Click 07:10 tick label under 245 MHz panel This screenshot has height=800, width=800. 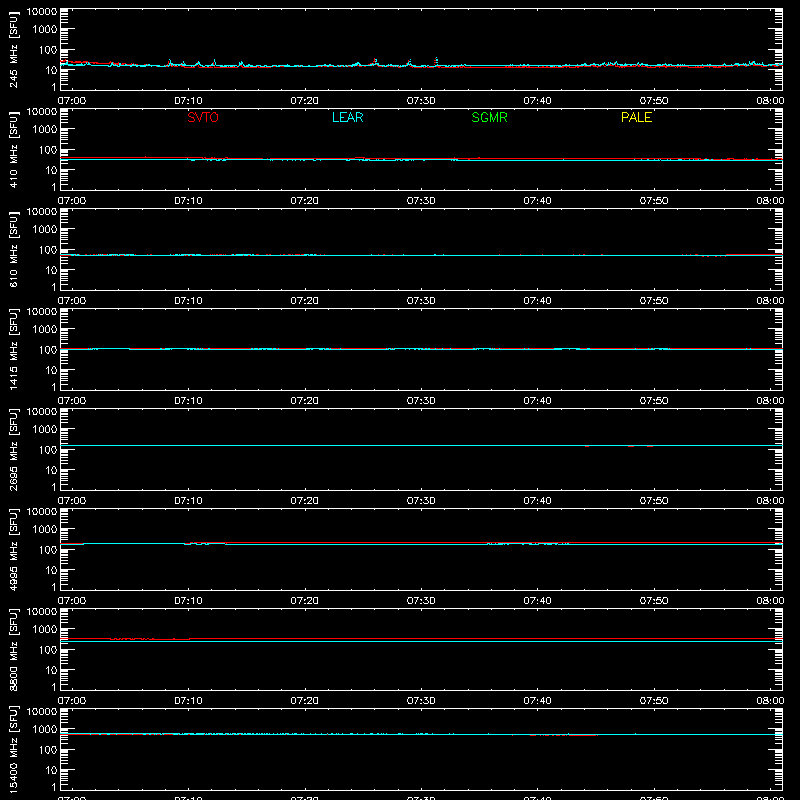pos(188,101)
